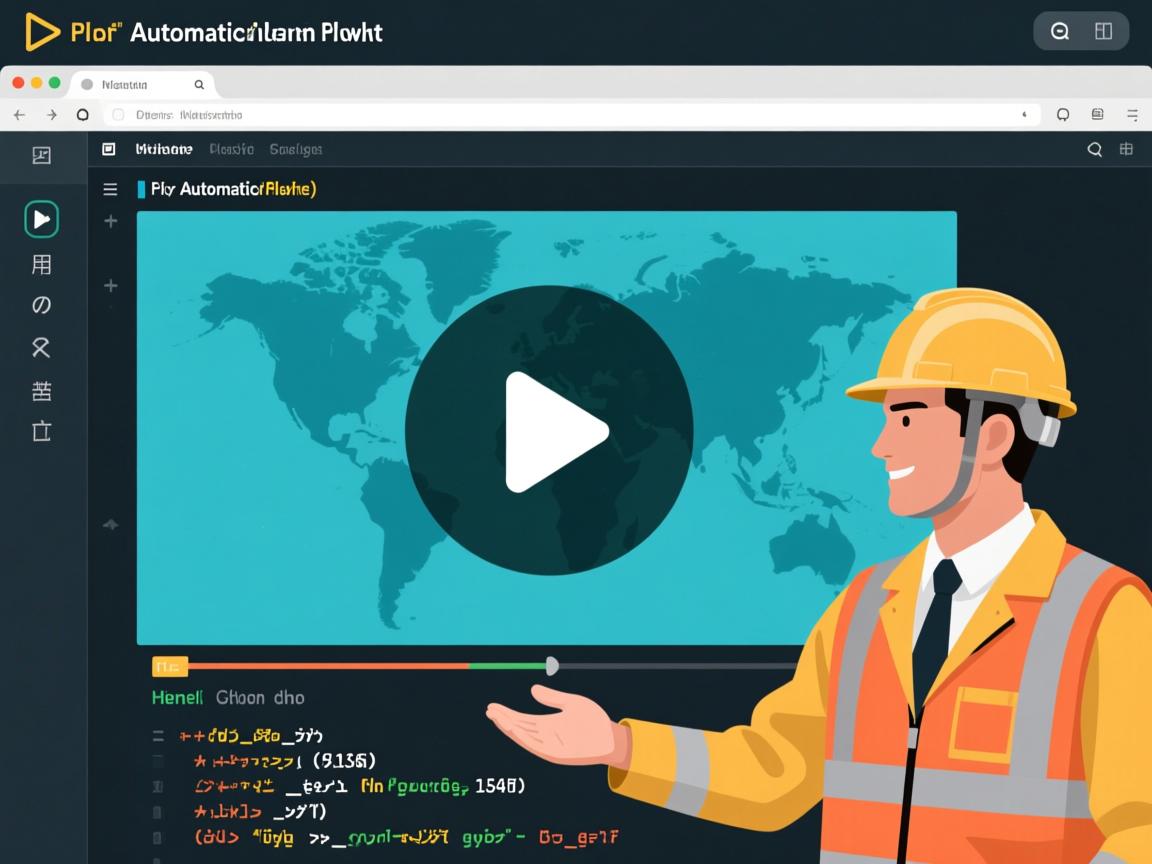This screenshot has height=864, width=1152.
Task: Click the search icon in the app toolbar
Action: (1094, 150)
